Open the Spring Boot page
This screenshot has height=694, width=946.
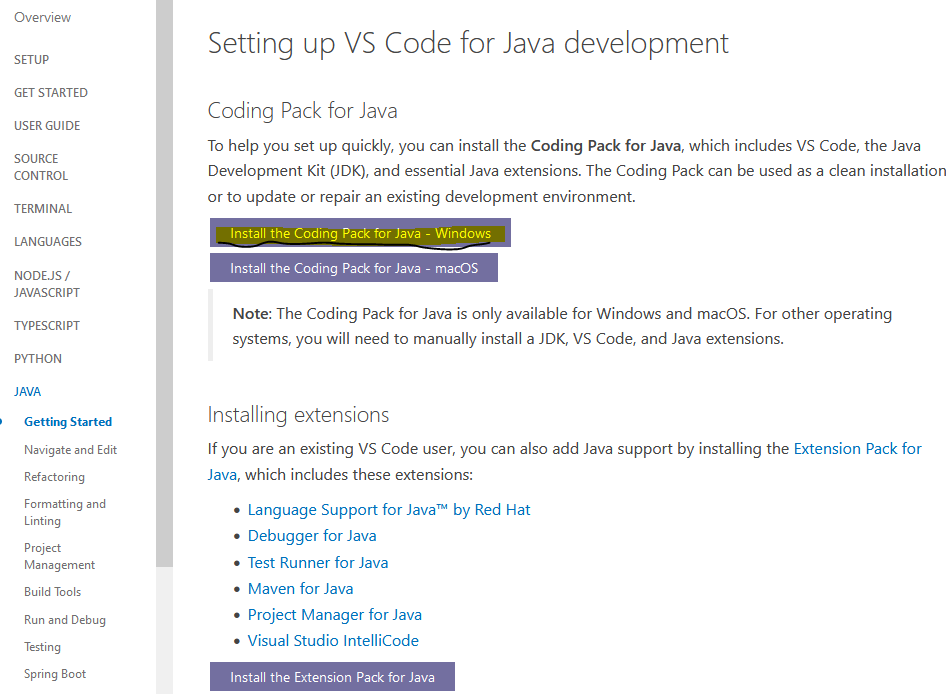point(55,673)
